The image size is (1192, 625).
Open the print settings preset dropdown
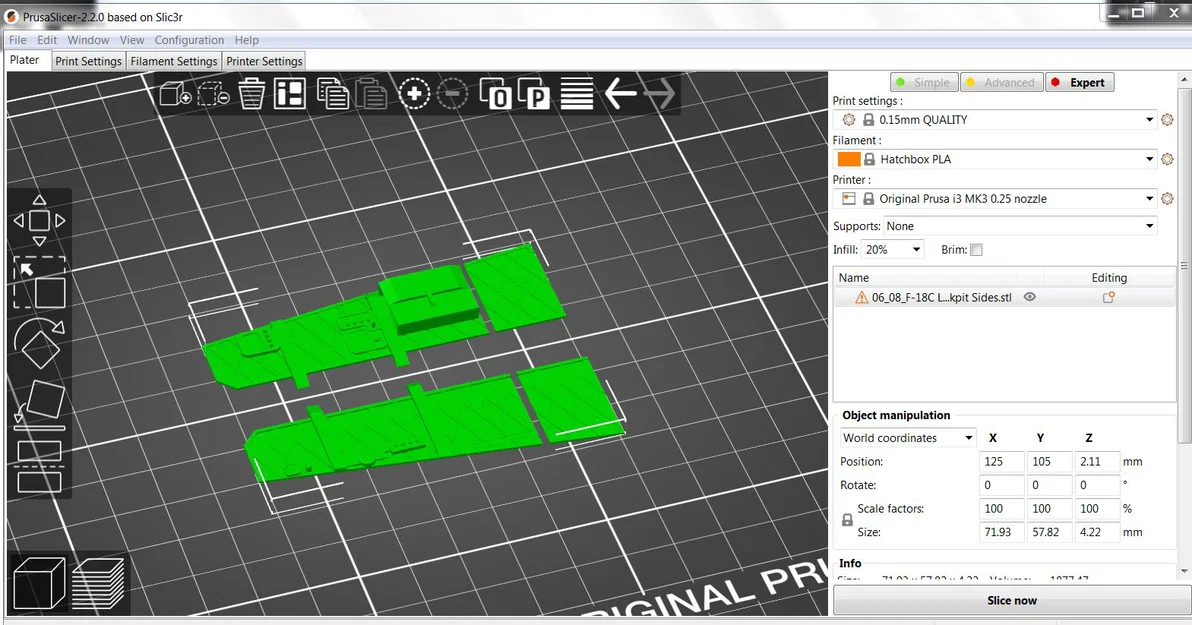pyautogui.click(x=996, y=119)
